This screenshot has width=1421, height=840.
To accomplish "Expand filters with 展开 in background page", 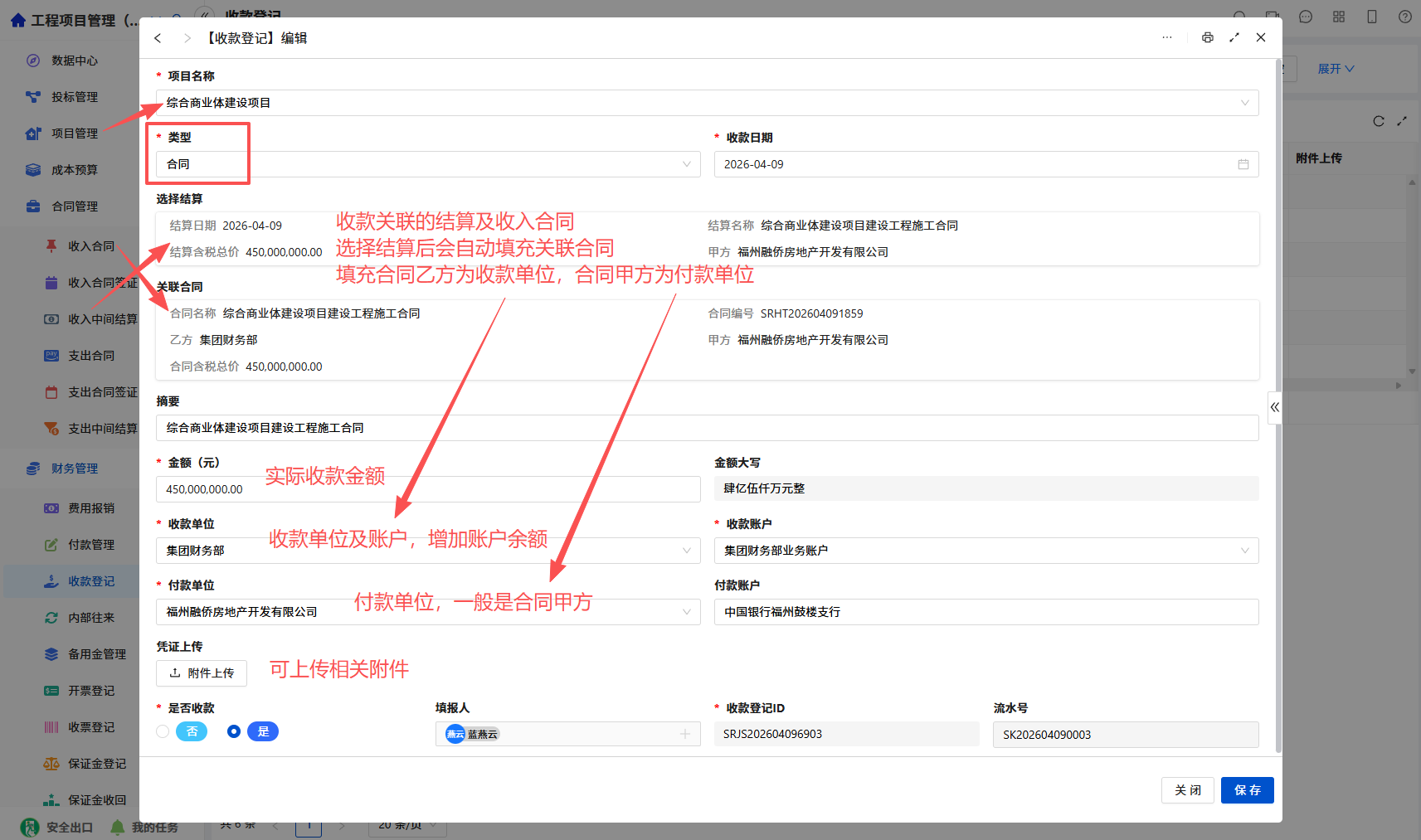I will click(1336, 69).
